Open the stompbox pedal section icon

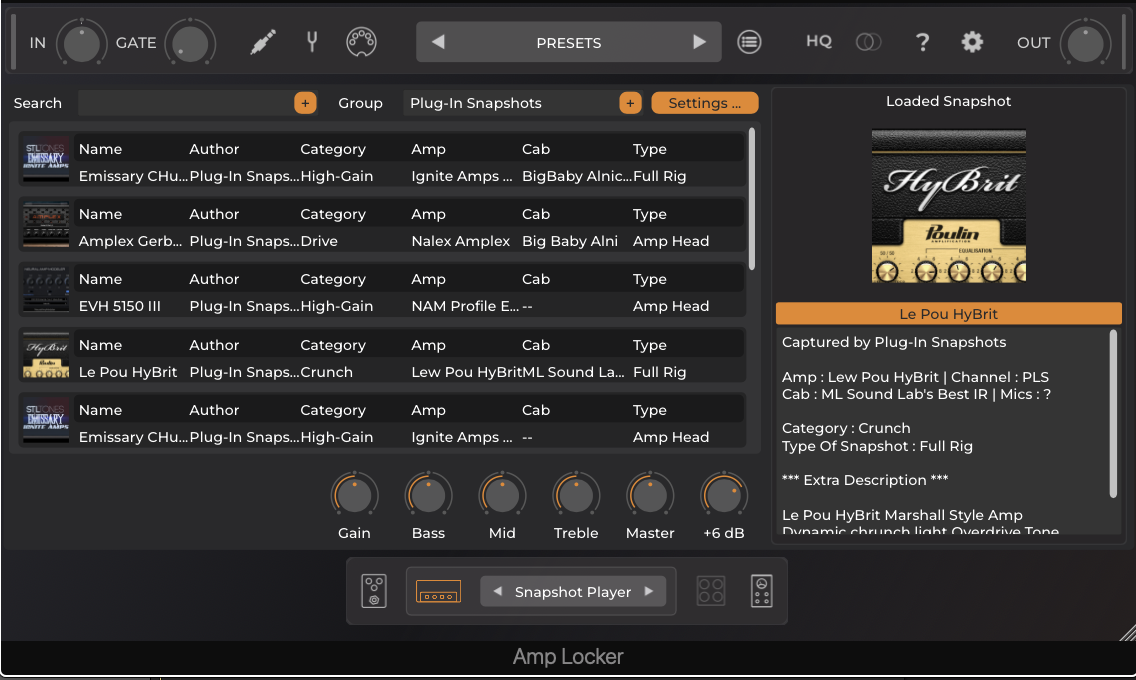[374, 591]
